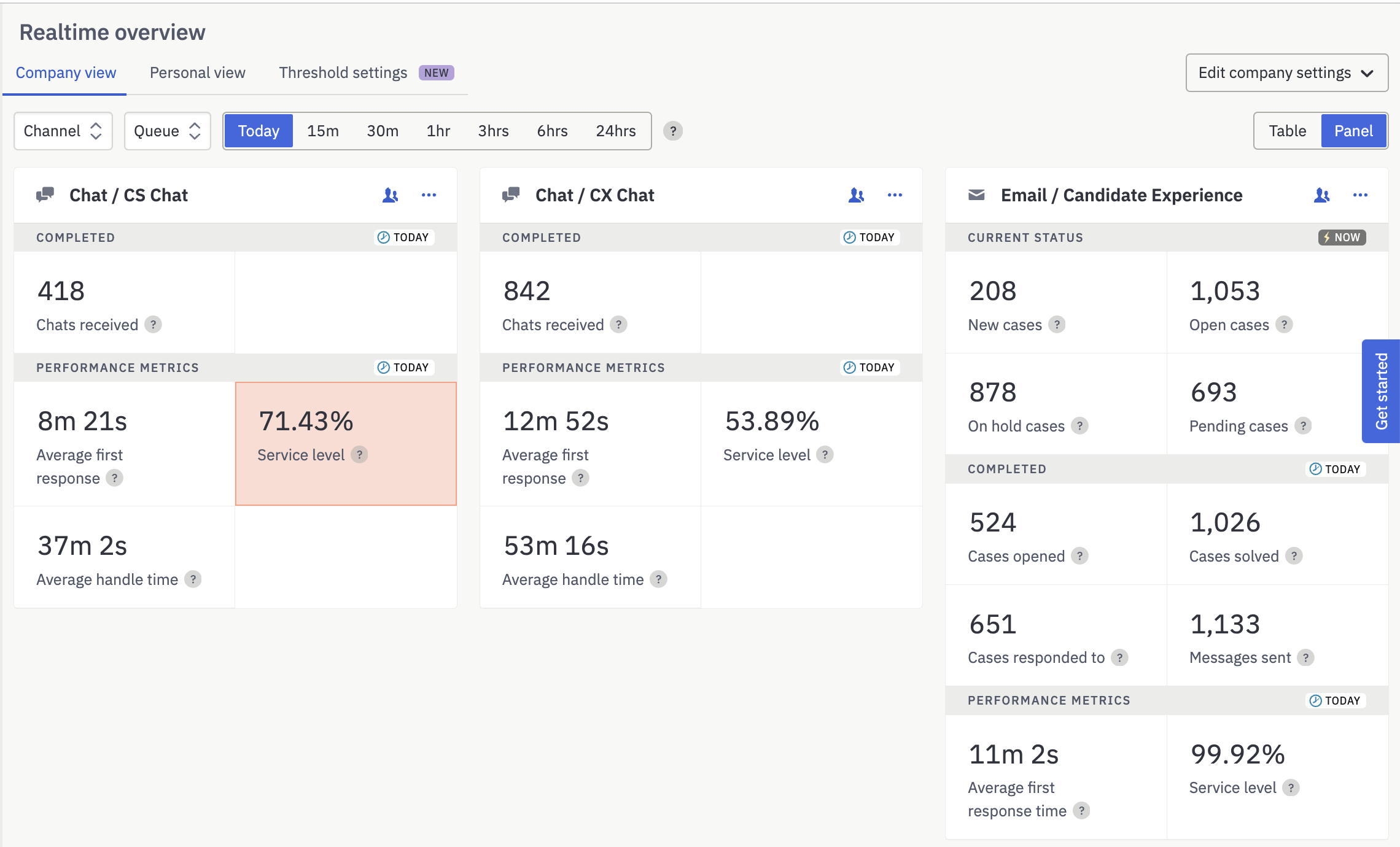Click agents icon on Candidate Experience panel
1400x847 pixels.
click(1321, 195)
